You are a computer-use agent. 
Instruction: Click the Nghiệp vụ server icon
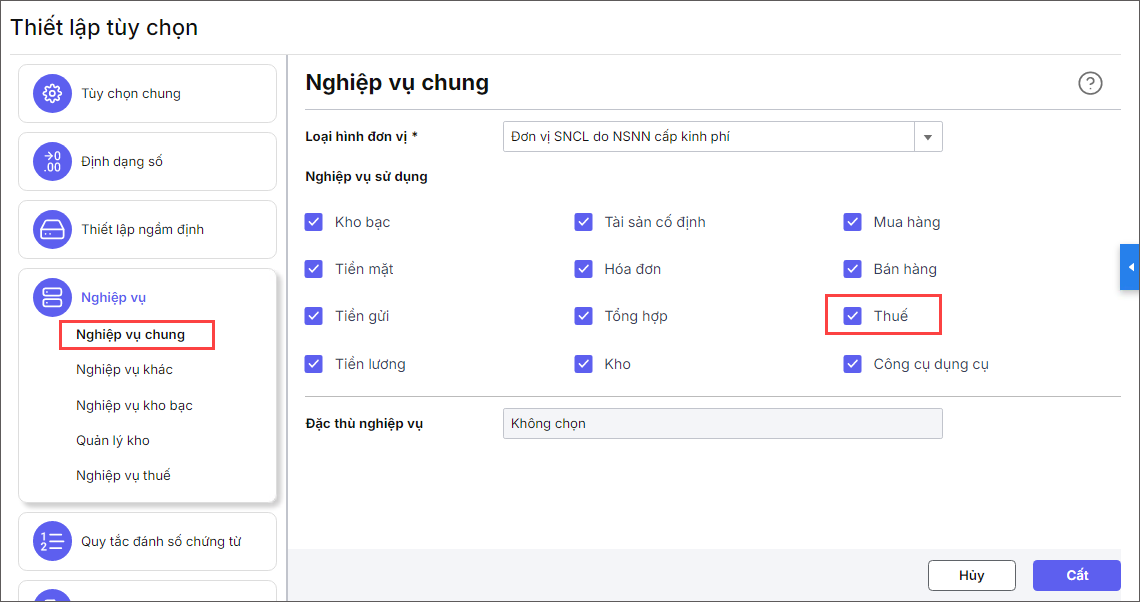pyautogui.click(x=52, y=297)
